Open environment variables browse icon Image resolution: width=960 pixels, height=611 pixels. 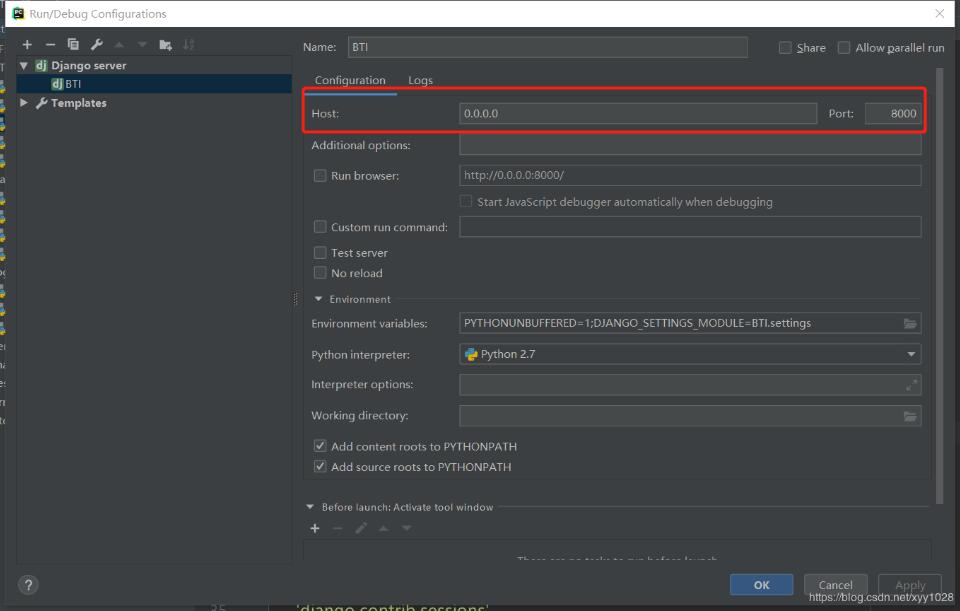click(x=909, y=323)
